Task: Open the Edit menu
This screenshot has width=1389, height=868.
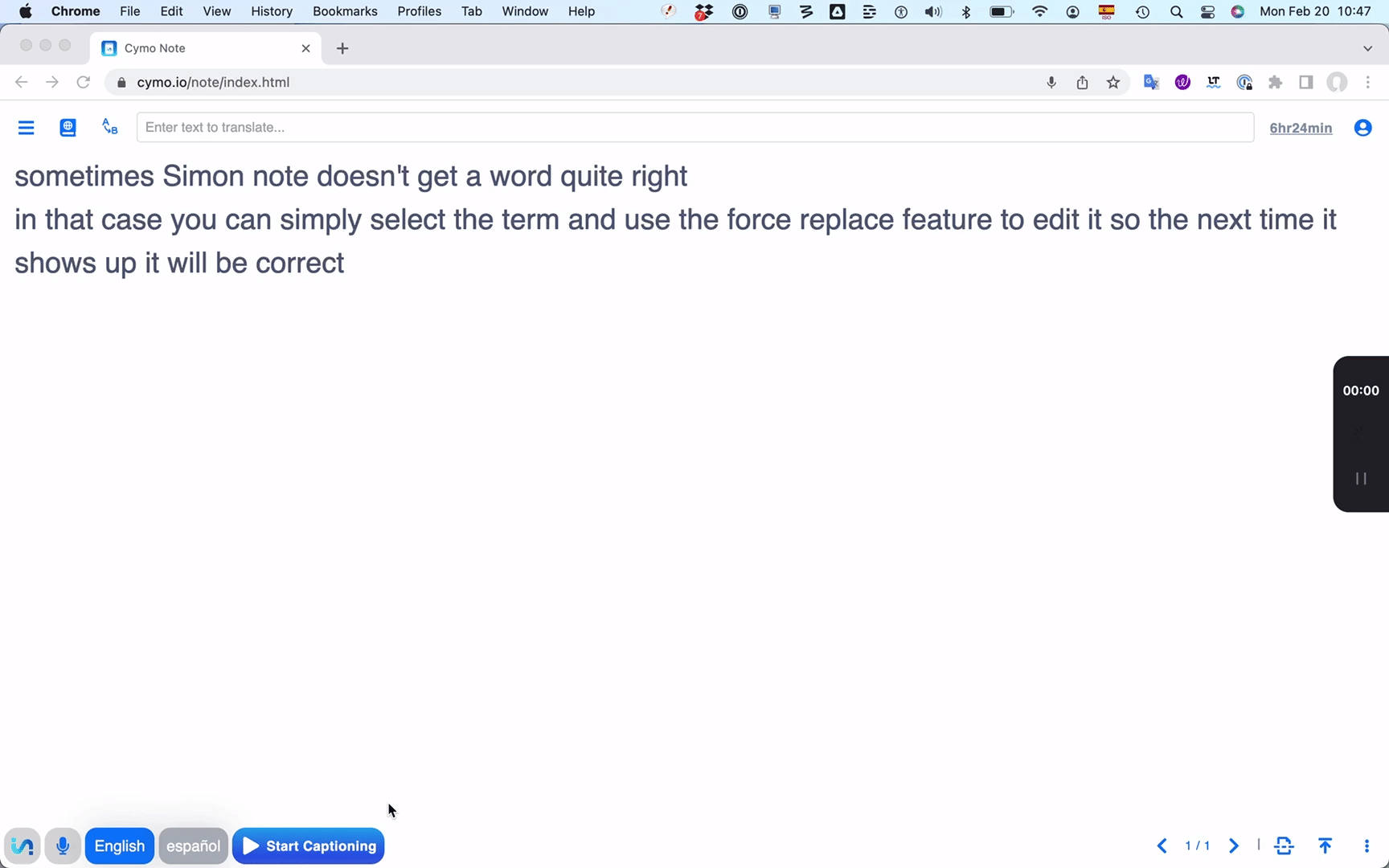Action: coord(171,11)
